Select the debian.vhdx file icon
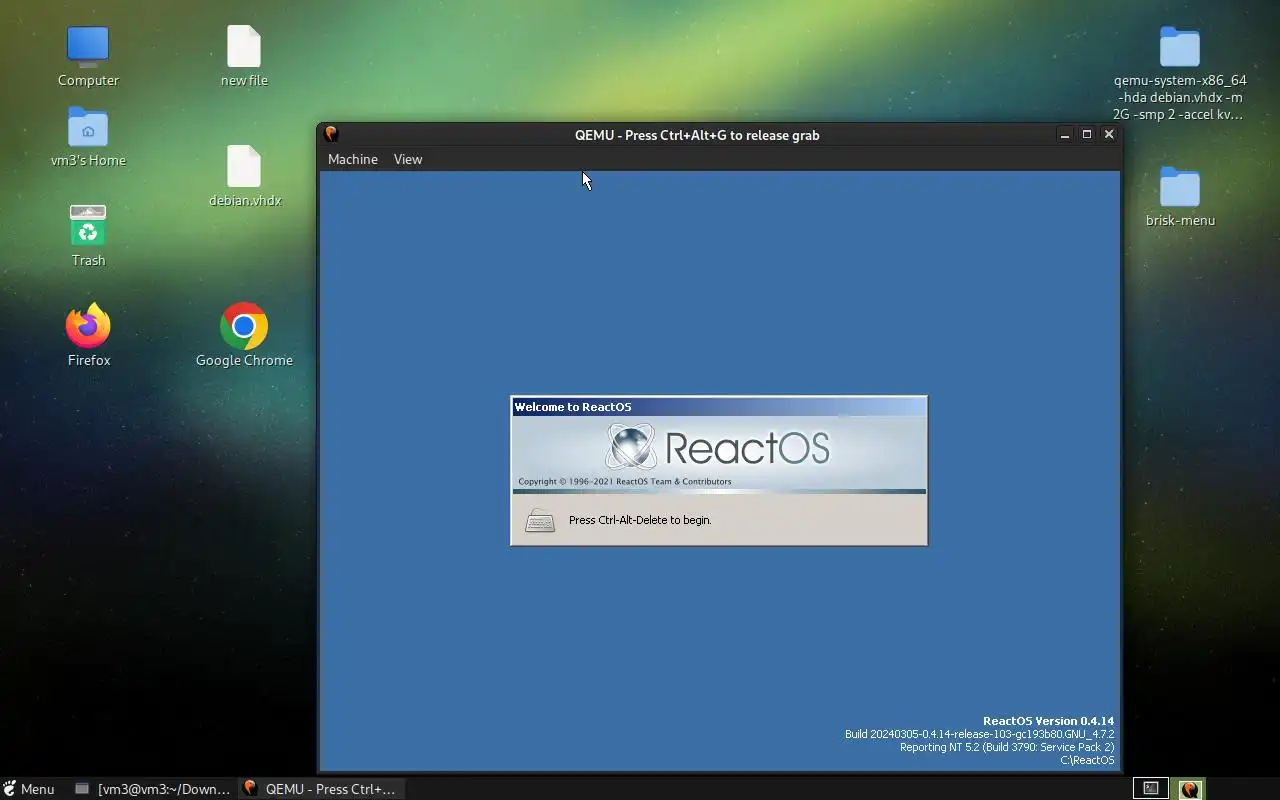1280x800 pixels. tap(244, 166)
